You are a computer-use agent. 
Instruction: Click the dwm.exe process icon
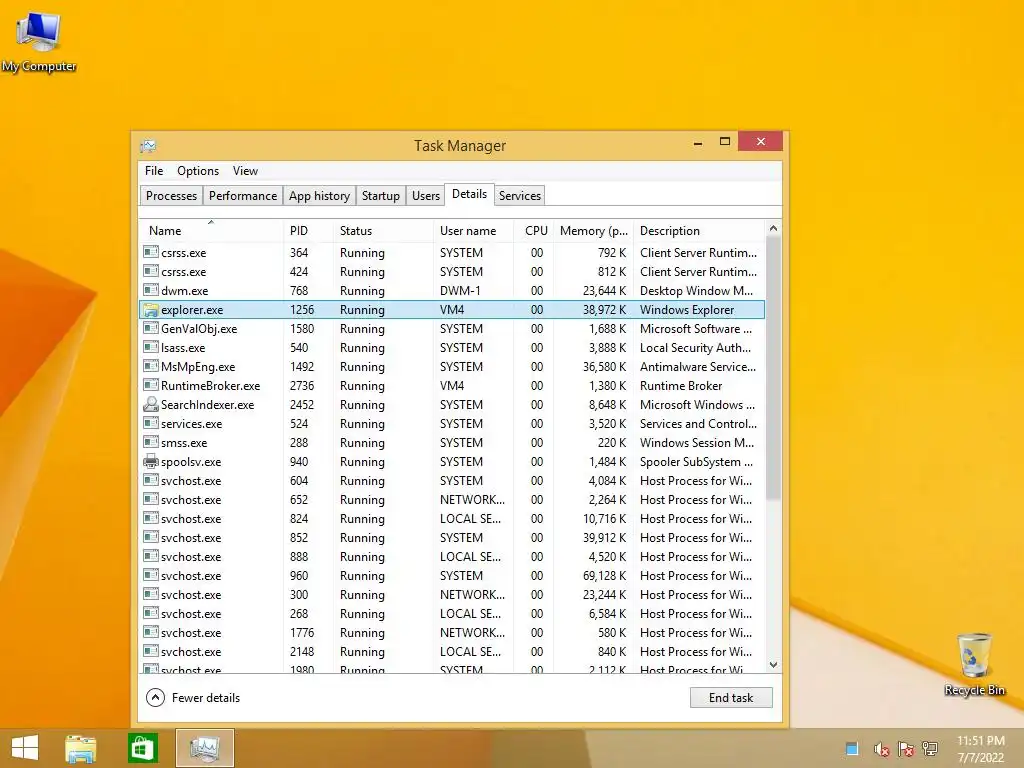pos(151,290)
